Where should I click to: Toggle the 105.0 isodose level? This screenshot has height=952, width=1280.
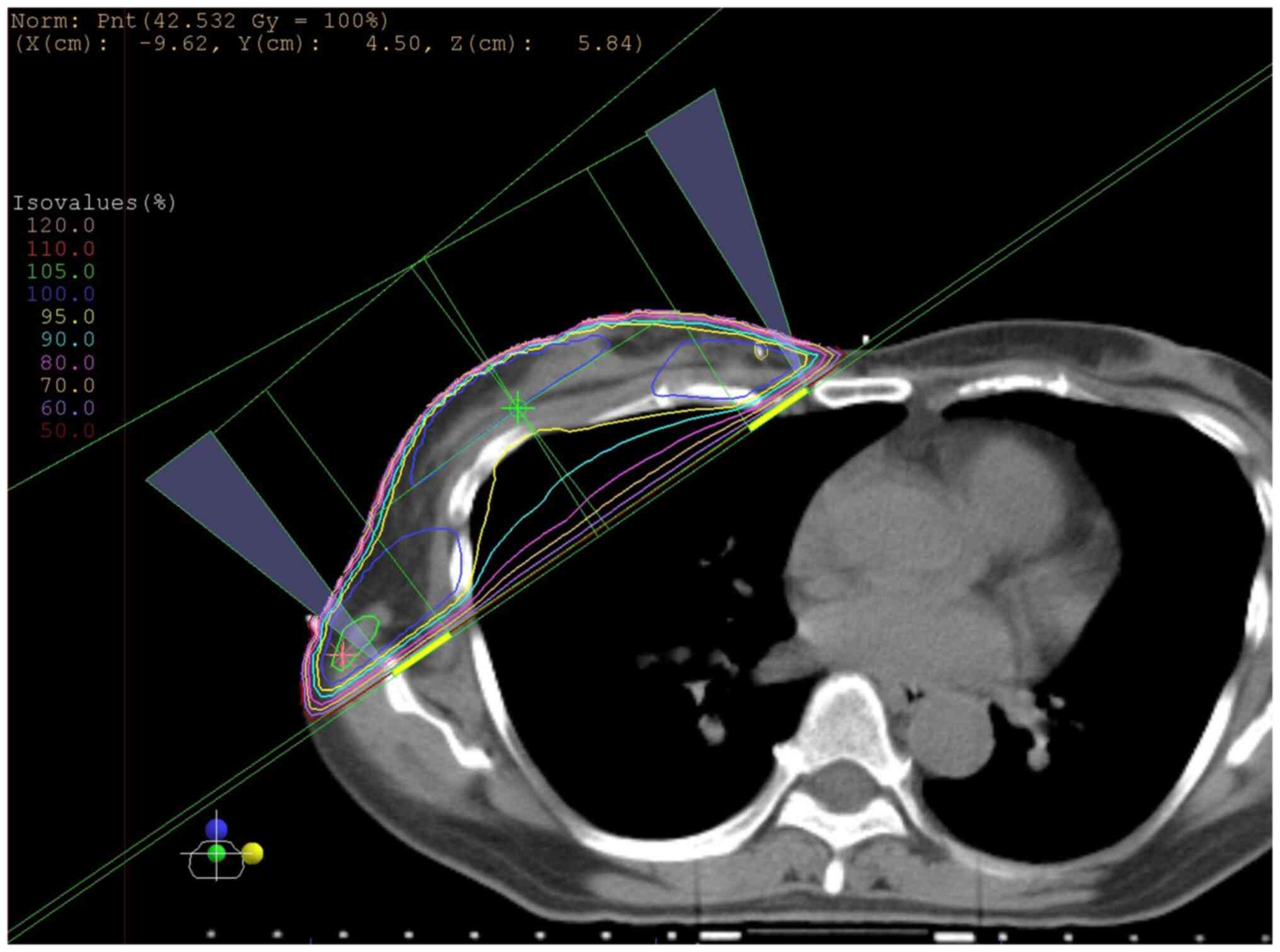coord(60,271)
